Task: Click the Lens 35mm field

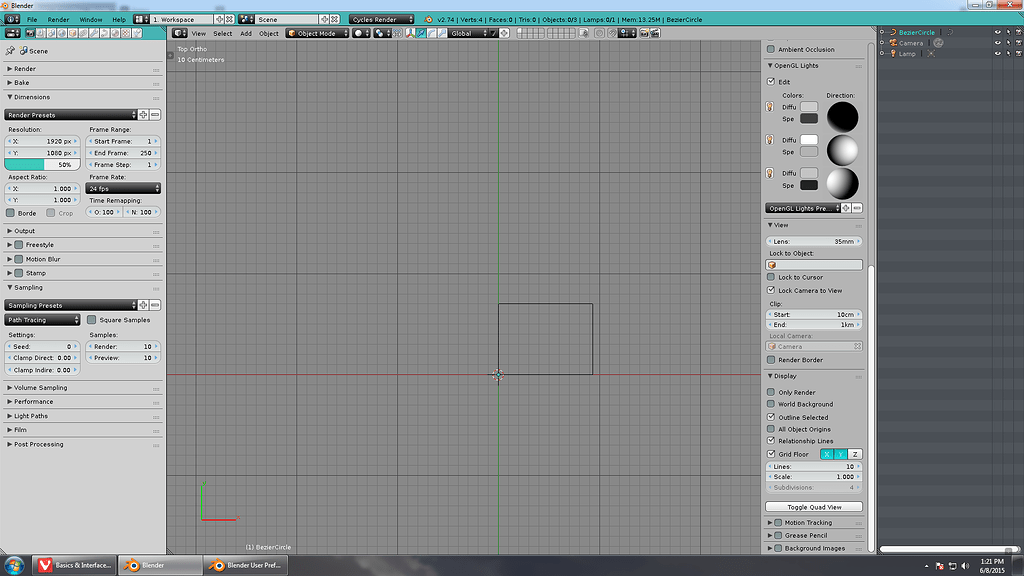Action: [x=814, y=241]
